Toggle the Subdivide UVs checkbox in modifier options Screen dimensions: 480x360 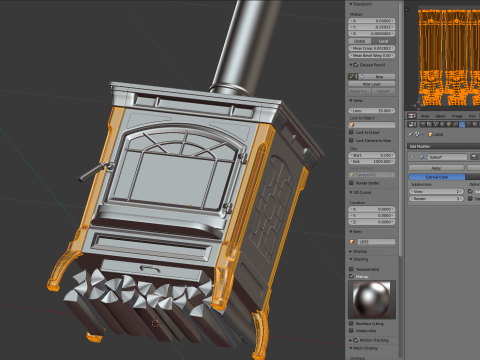[470, 191]
